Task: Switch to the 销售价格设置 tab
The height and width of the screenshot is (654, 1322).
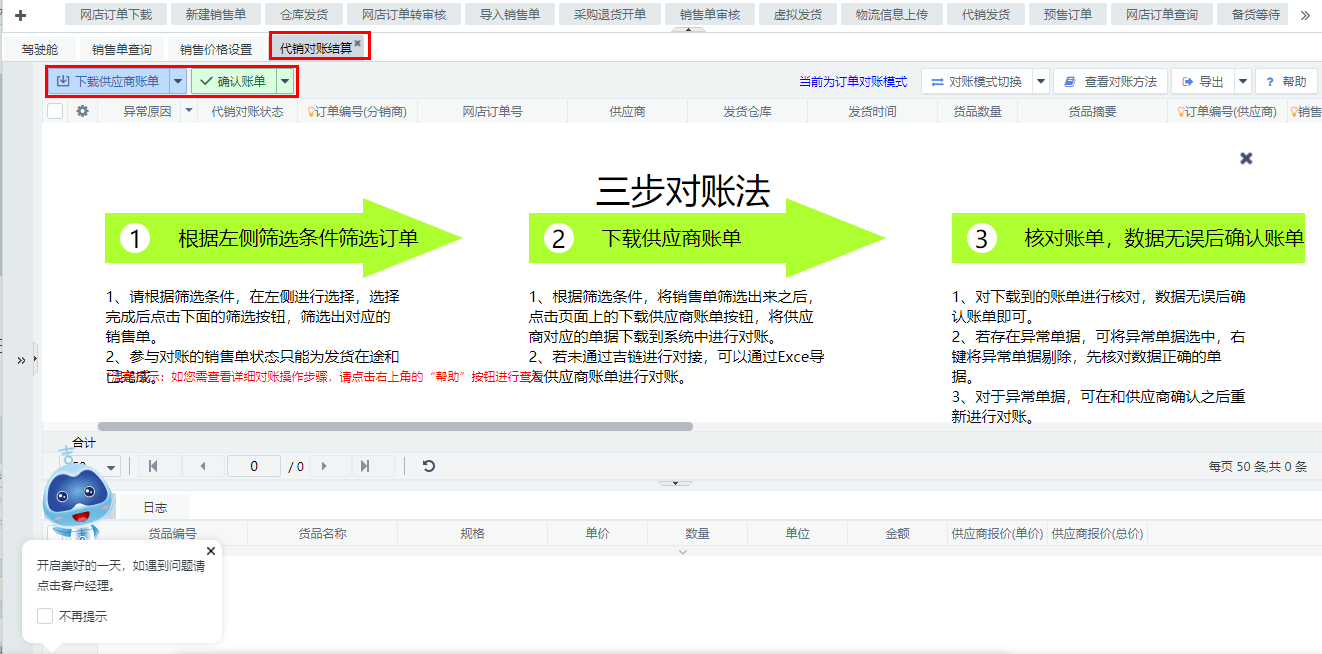Action: pos(216,48)
